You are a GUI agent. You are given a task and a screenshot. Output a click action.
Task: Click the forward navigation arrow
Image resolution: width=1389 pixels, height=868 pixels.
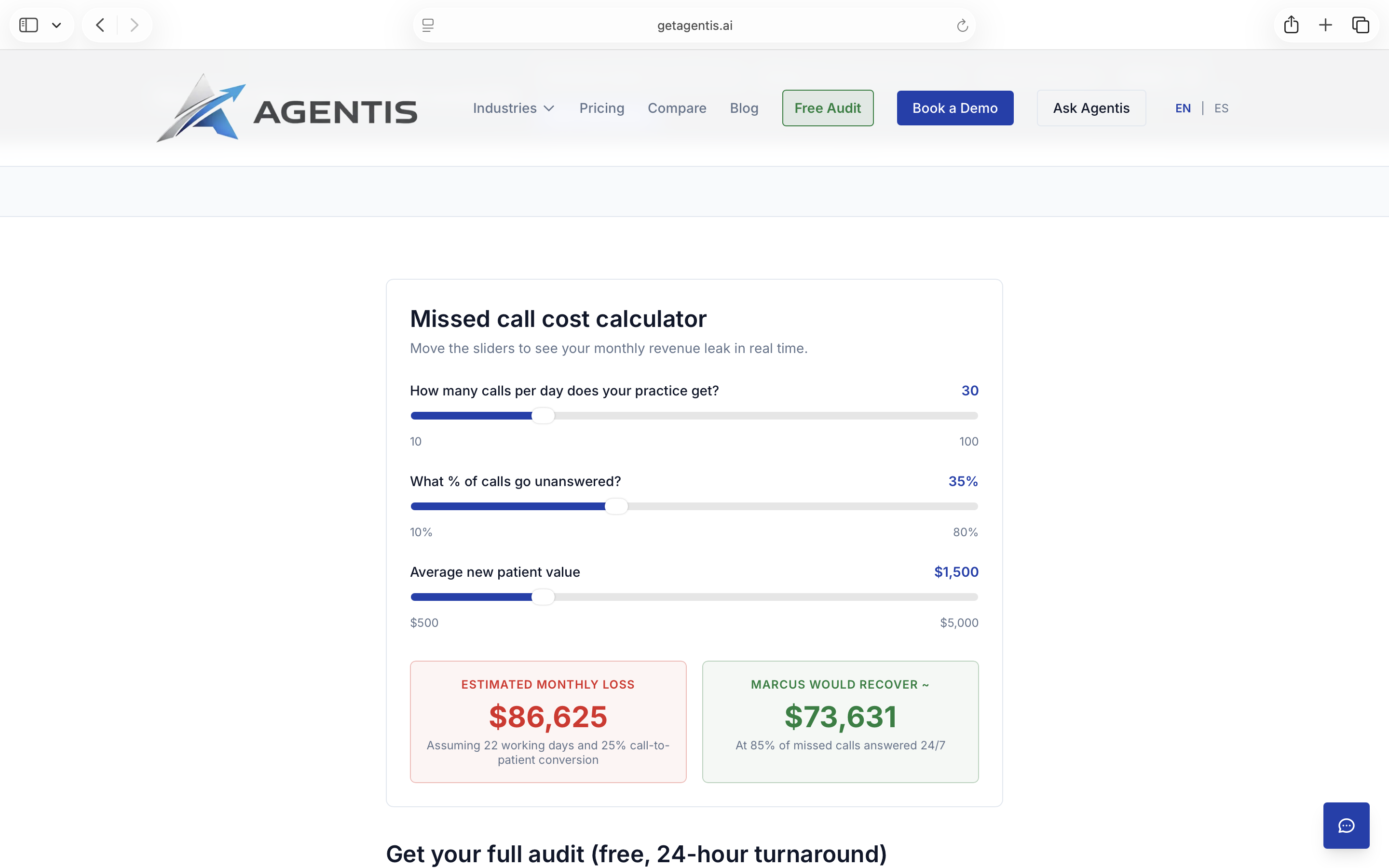pyautogui.click(x=134, y=25)
